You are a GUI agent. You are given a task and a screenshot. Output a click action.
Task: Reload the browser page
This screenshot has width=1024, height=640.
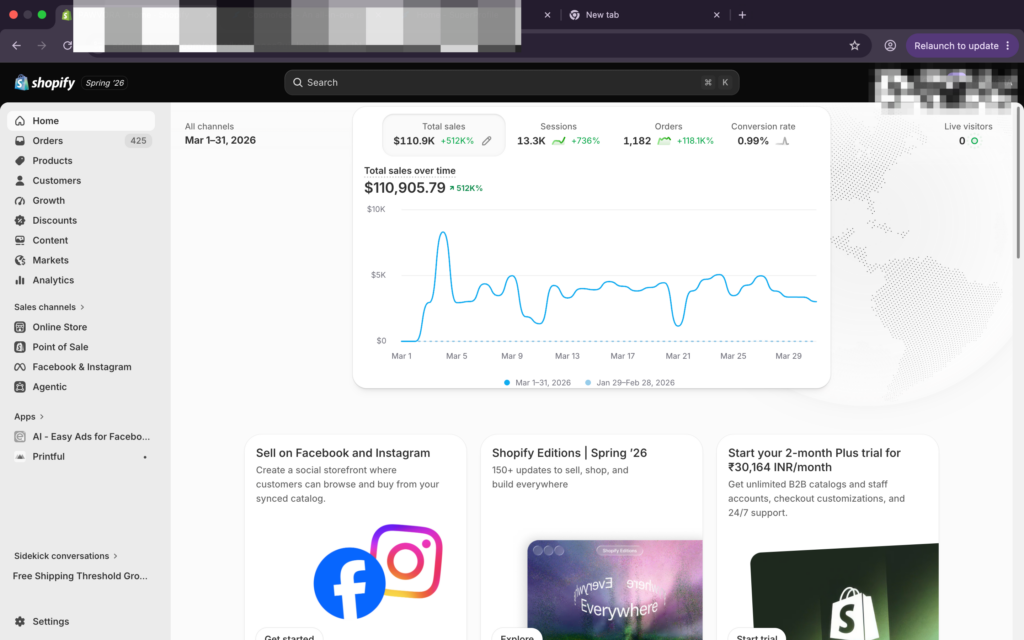(67, 46)
